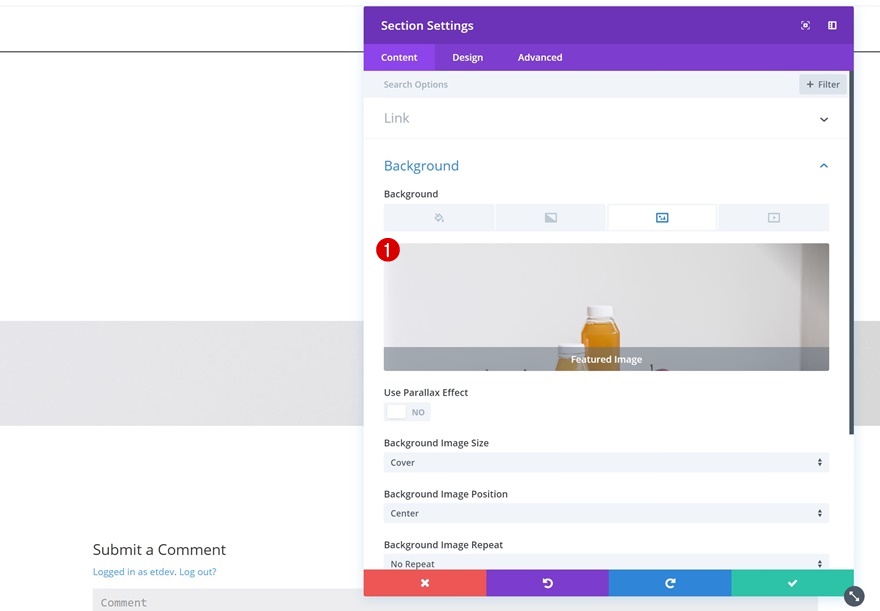Image resolution: width=880 pixels, height=611 pixels.
Task: Select the background gradient tab icon
Action: click(x=551, y=218)
